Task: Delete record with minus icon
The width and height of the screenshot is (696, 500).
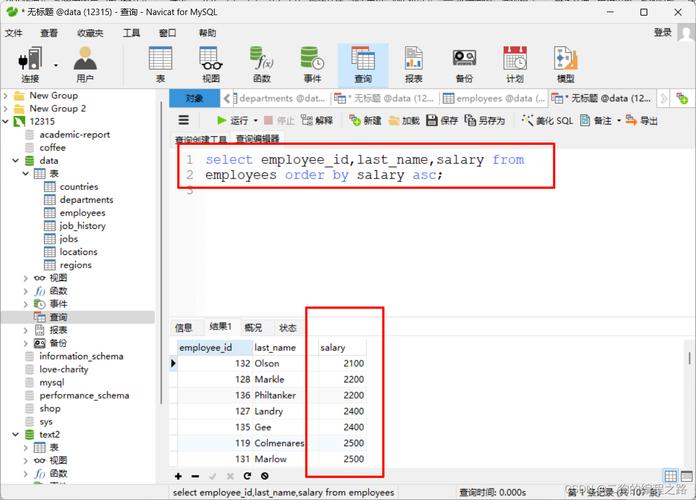Action: click(195, 476)
